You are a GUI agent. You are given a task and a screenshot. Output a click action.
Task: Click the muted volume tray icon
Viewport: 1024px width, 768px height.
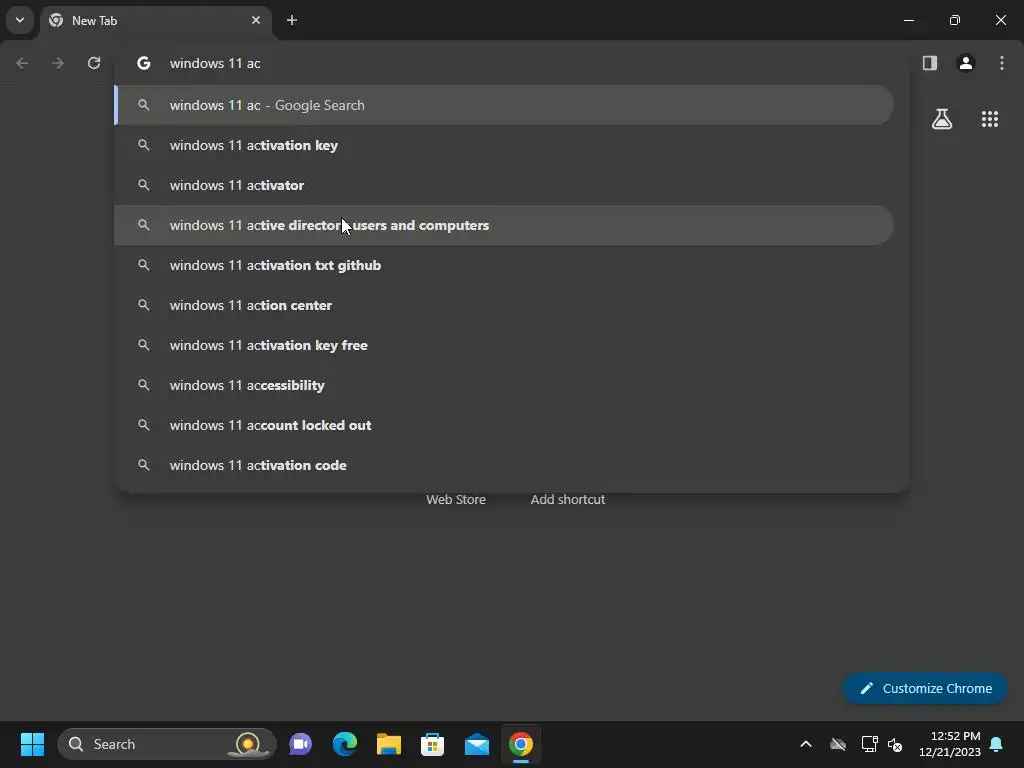coord(895,744)
